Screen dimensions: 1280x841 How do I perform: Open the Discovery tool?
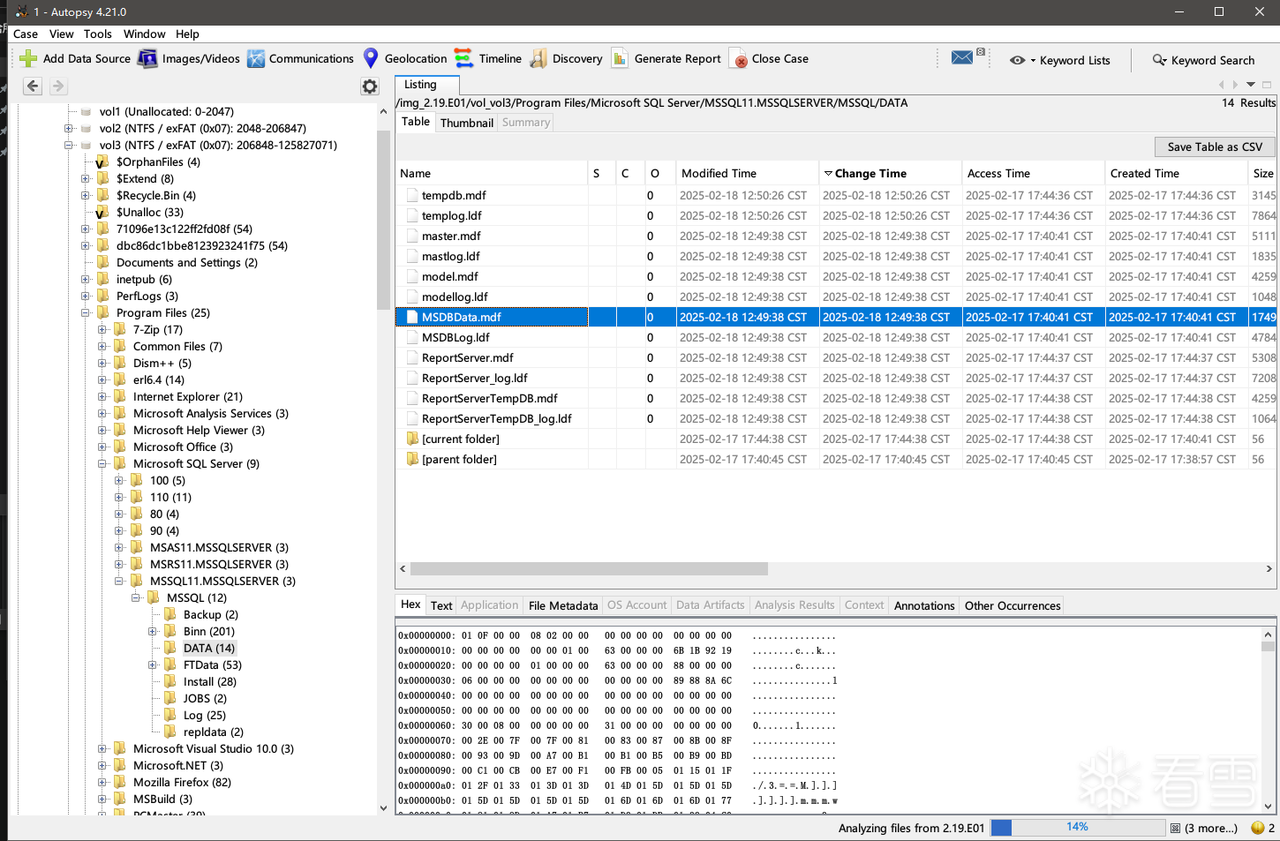click(x=539, y=59)
